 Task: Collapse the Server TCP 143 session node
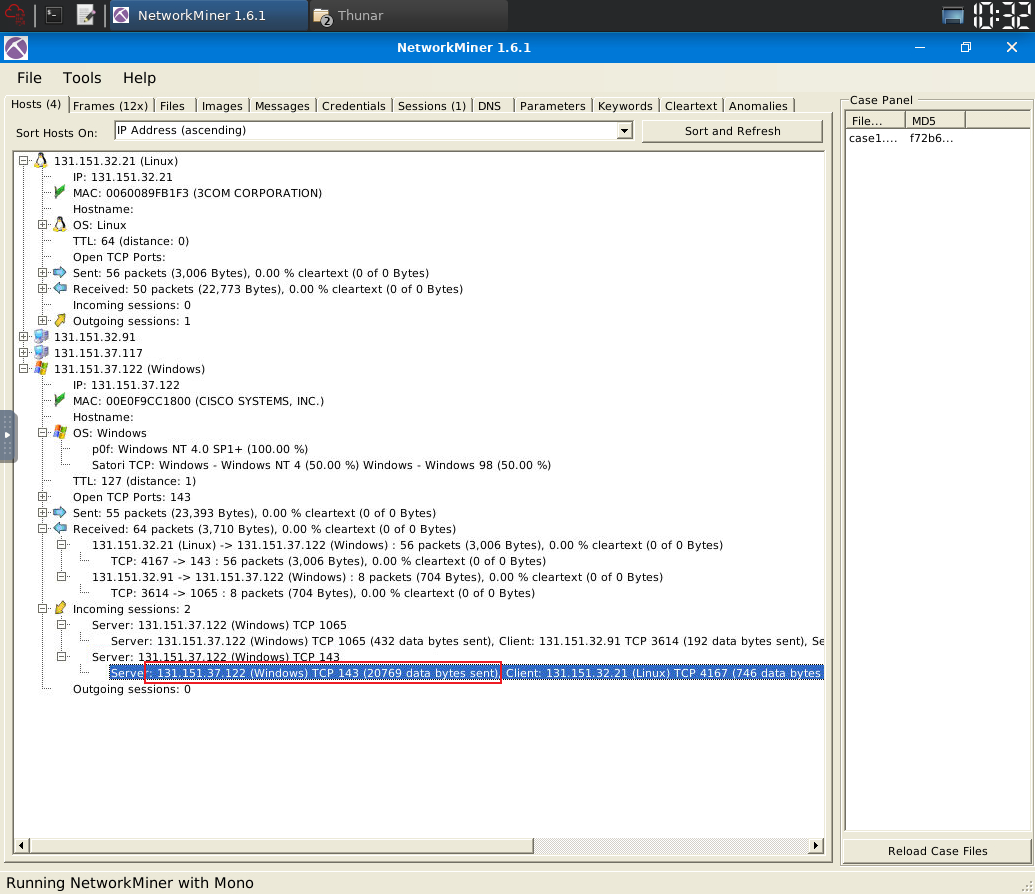pyautogui.click(x=62, y=656)
